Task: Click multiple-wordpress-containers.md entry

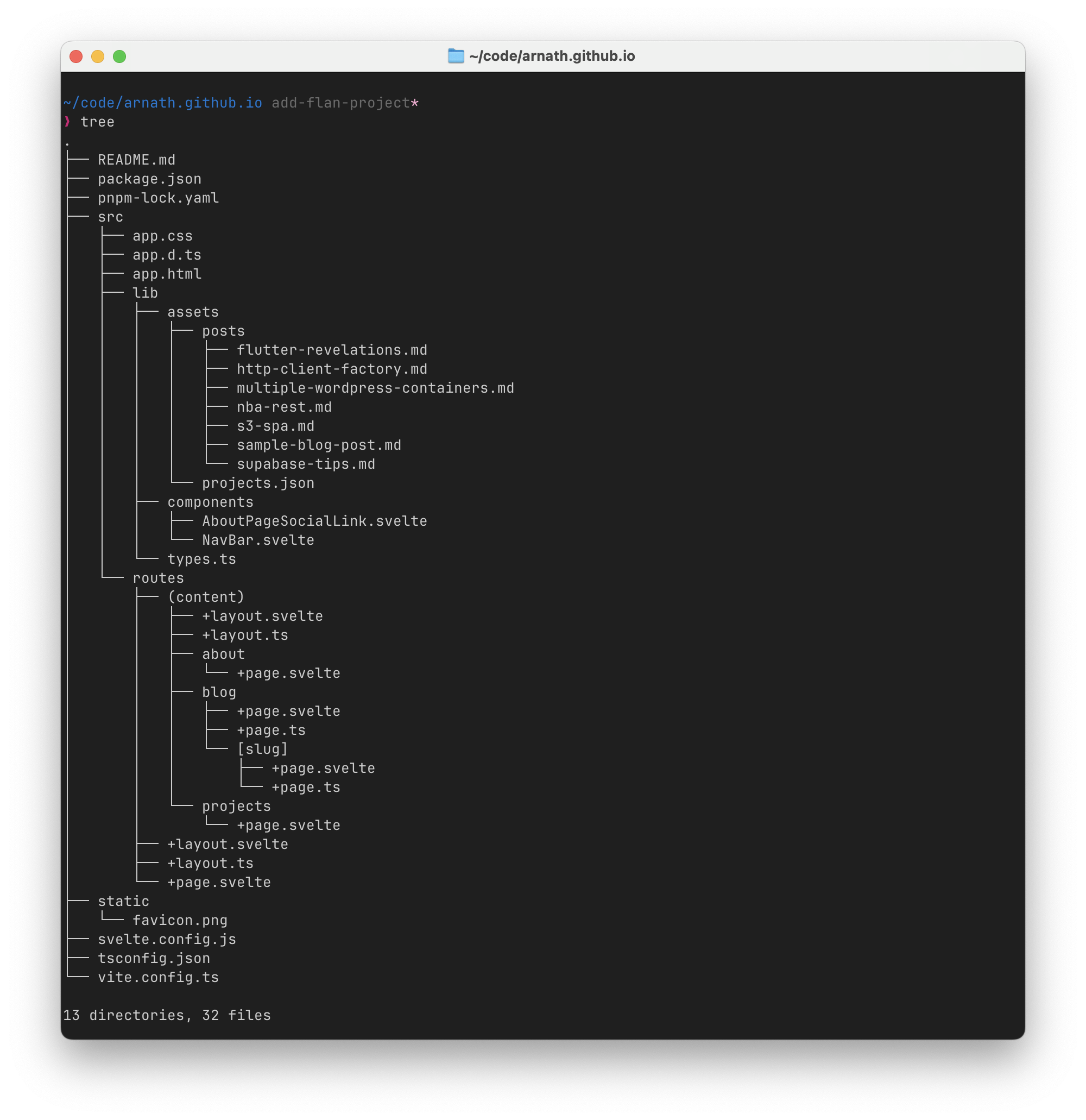Action: 375,388
